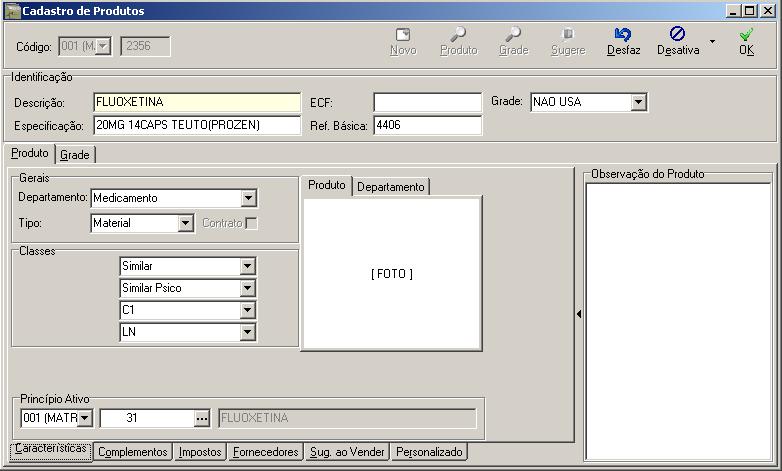The height and width of the screenshot is (471, 782).
Task: Deactivate product with the Desativa icon
Action: pos(677,33)
